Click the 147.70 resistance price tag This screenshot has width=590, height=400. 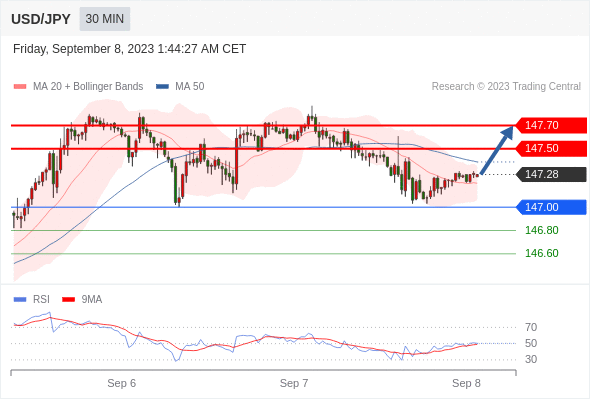[551, 125]
